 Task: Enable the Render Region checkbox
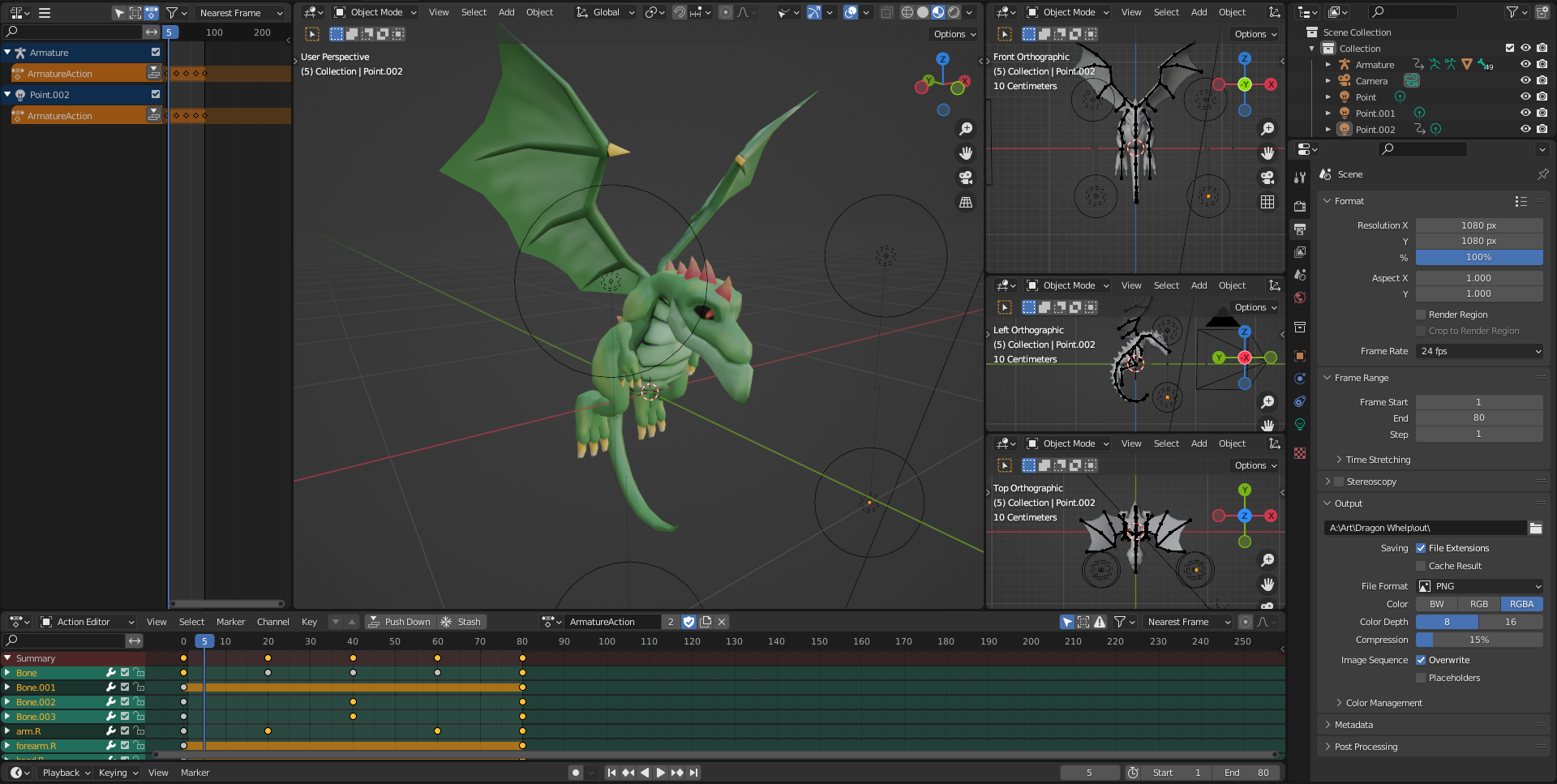tap(1421, 315)
